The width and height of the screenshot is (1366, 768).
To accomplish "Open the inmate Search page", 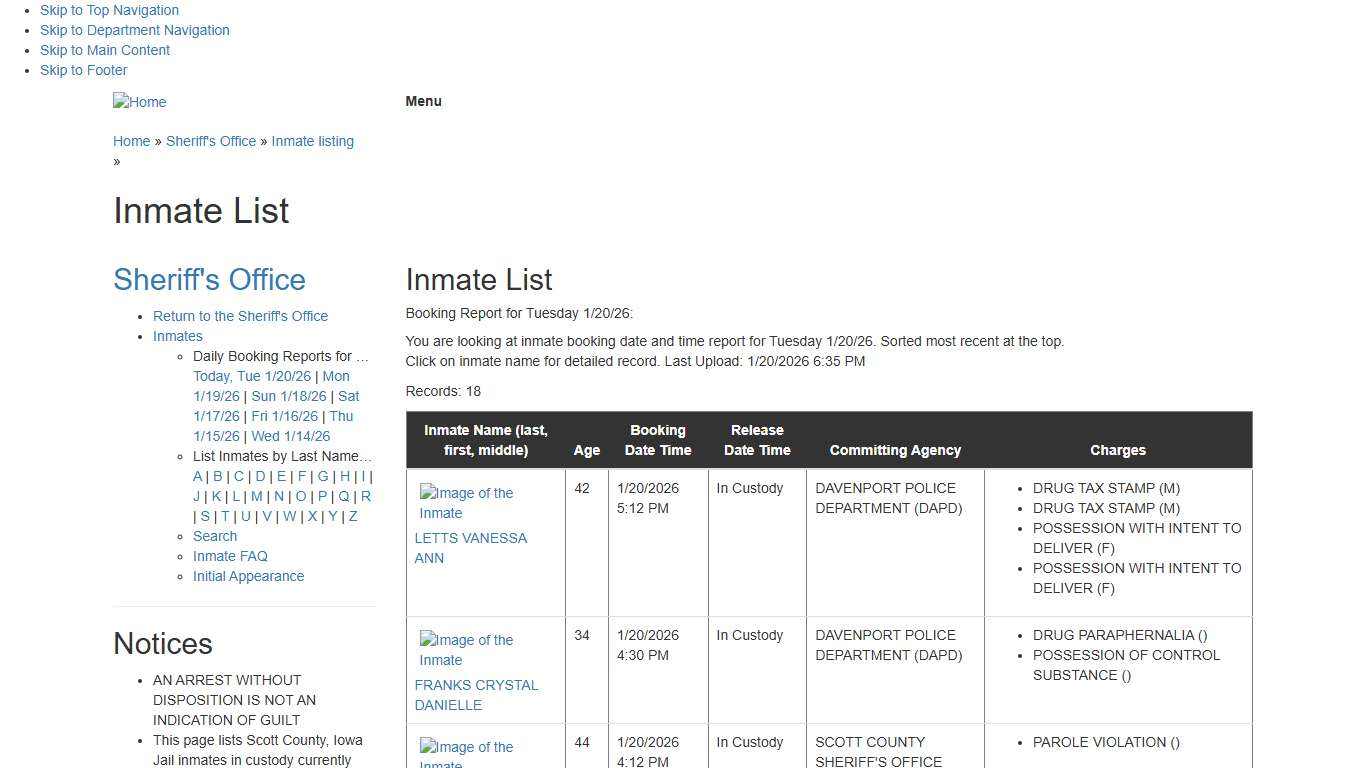I will (x=215, y=536).
